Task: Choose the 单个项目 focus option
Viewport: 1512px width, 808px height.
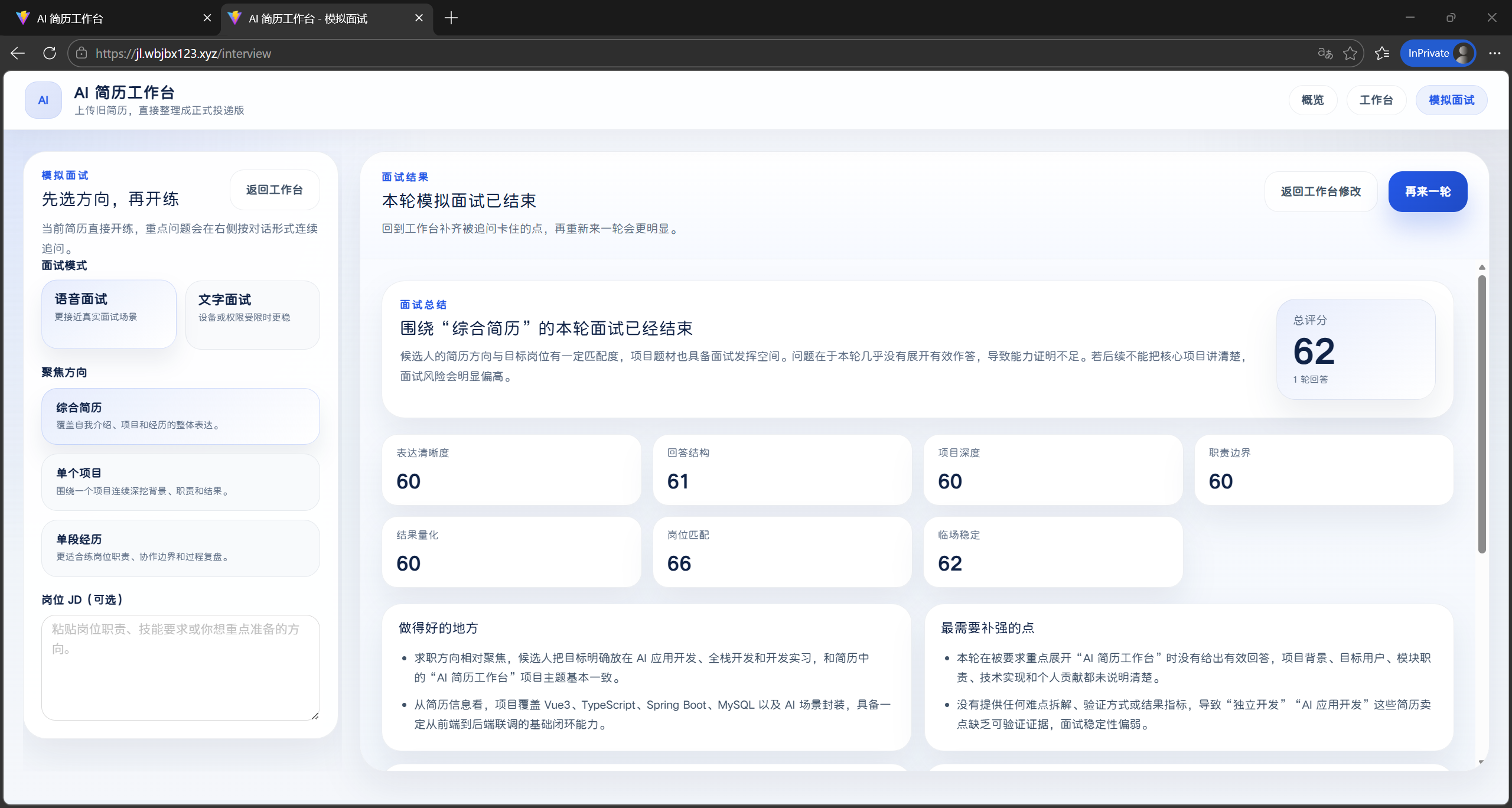Action: [x=180, y=481]
